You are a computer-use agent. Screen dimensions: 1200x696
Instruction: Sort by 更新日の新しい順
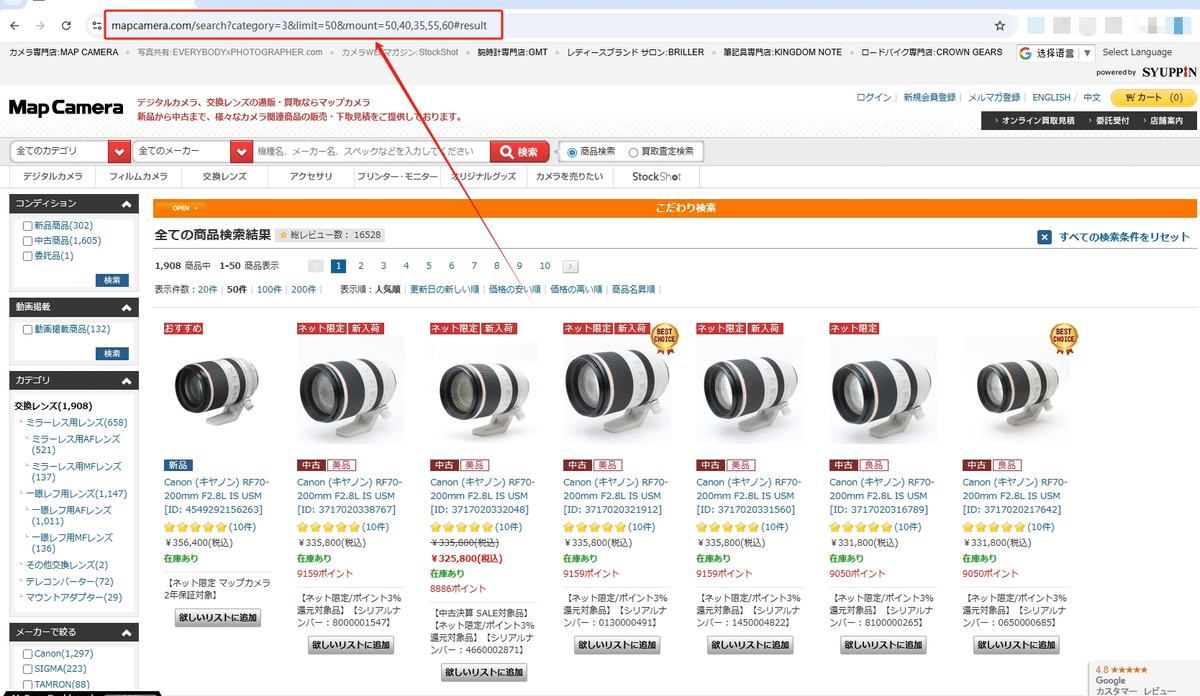click(x=444, y=289)
